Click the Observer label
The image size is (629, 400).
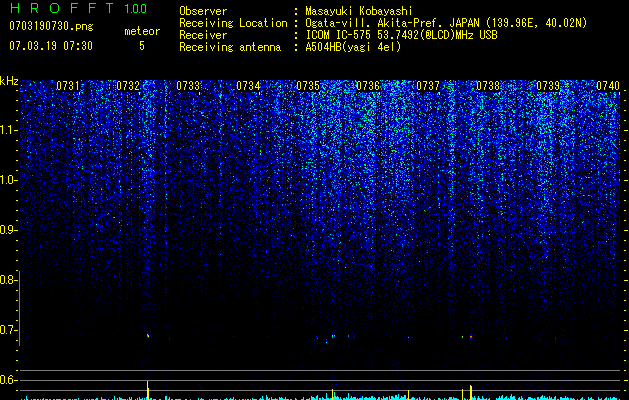[x=203, y=11]
